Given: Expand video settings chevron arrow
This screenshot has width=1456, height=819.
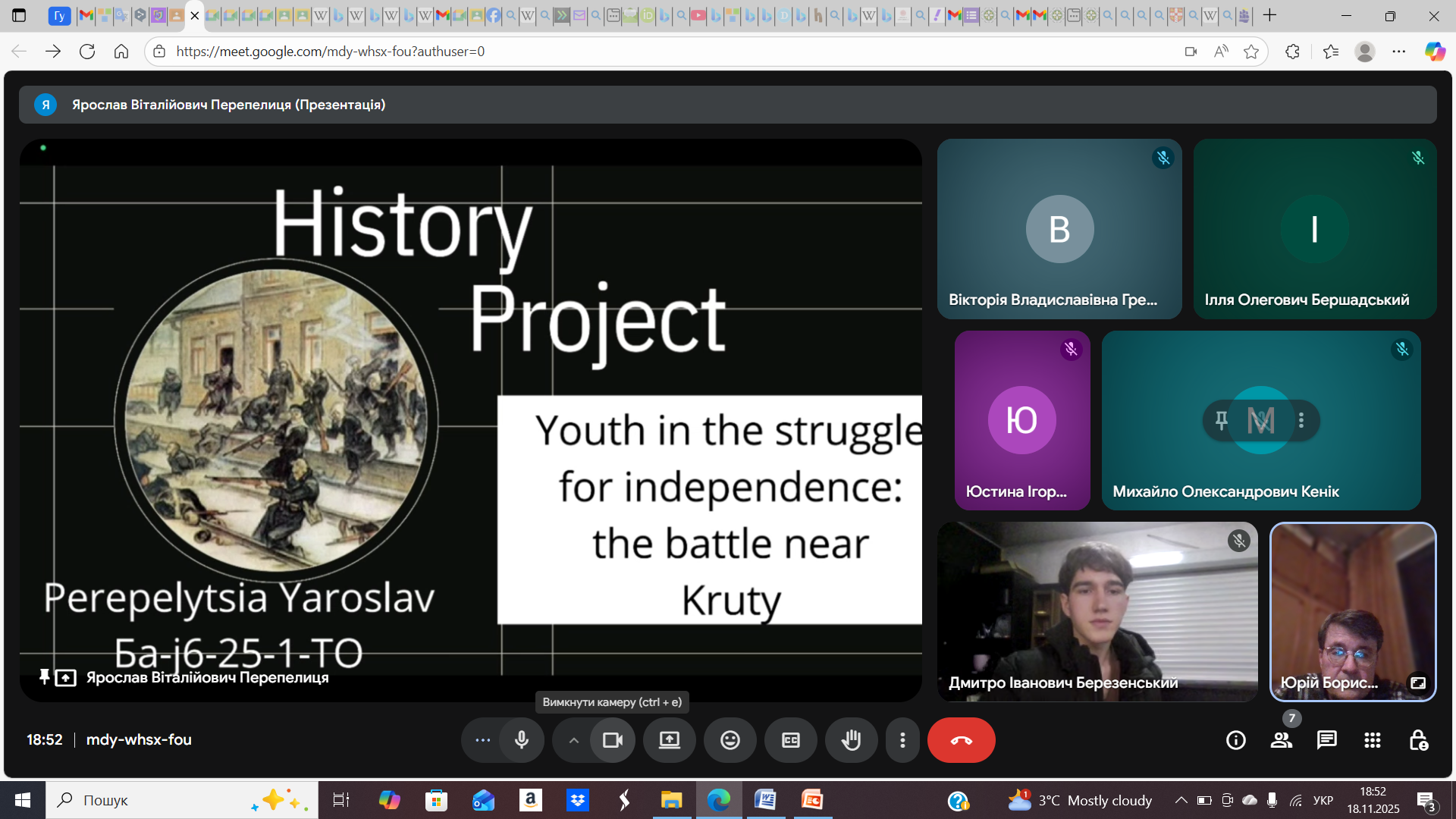Looking at the screenshot, I should pyautogui.click(x=574, y=740).
